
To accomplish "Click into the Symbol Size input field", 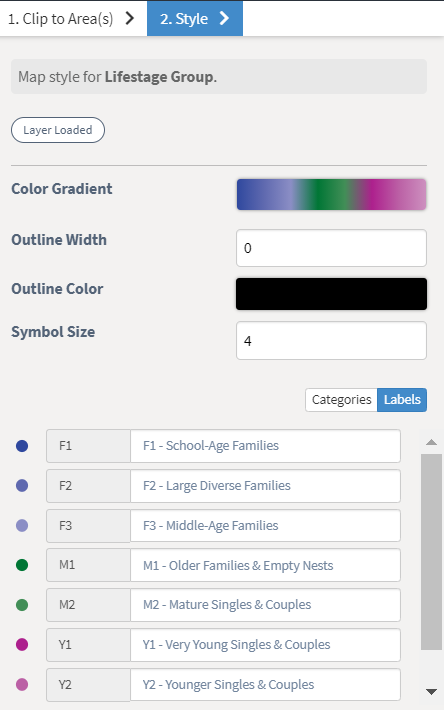I will coord(331,341).
